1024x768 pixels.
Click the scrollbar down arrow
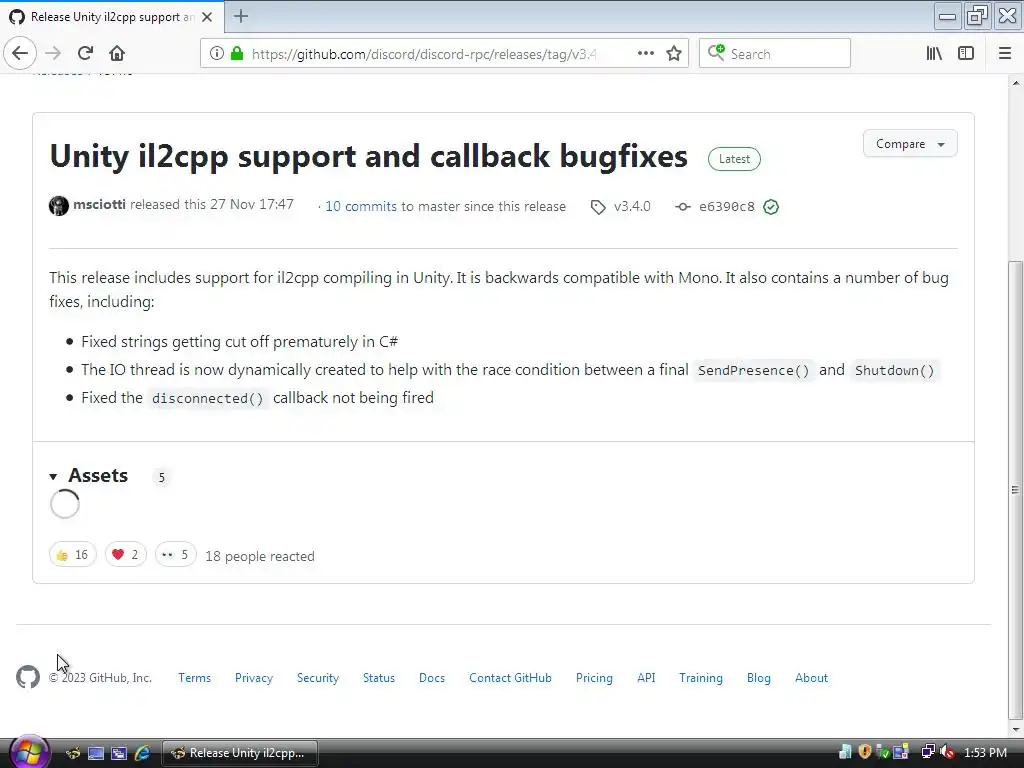click(x=1015, y=730)
